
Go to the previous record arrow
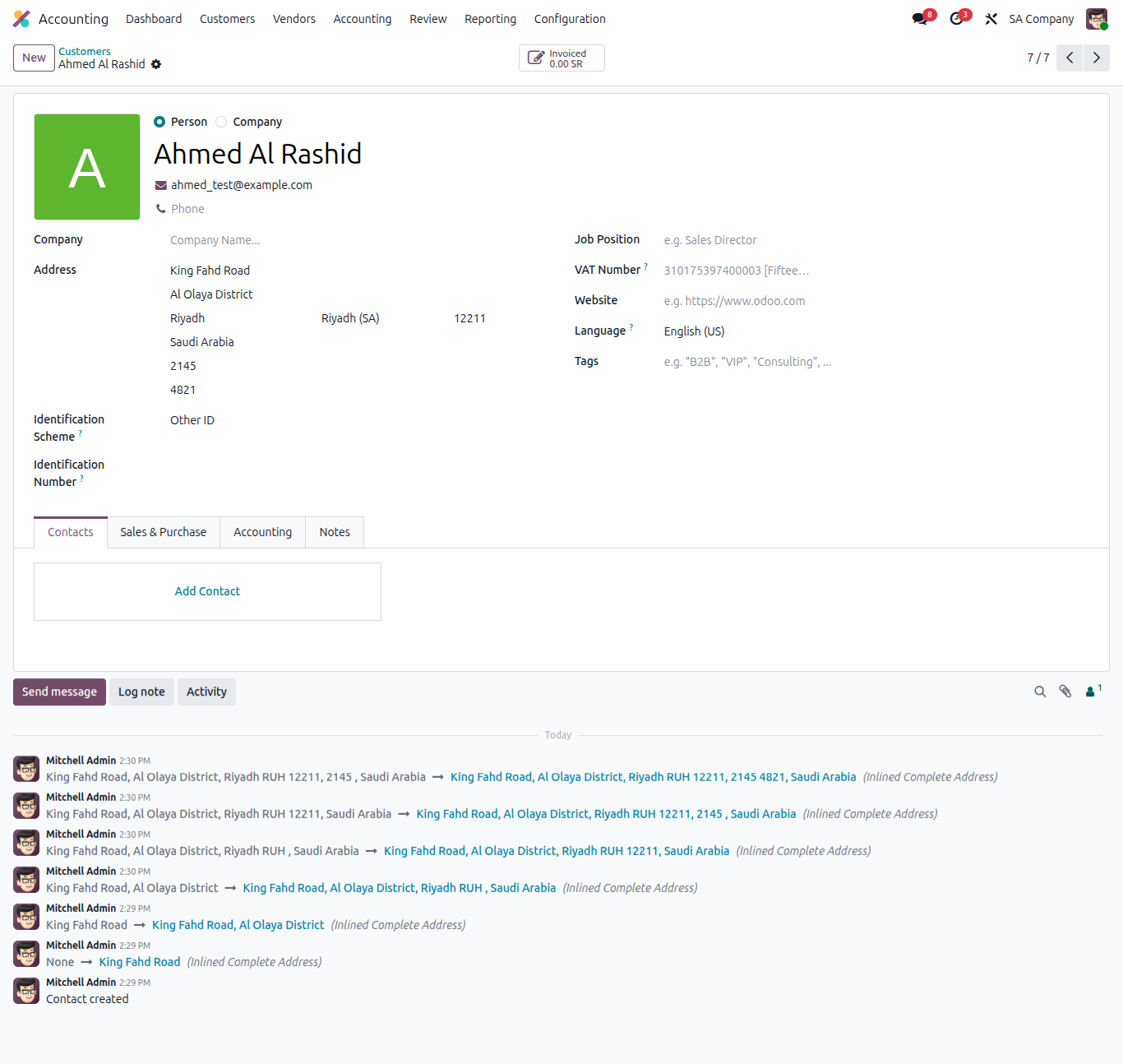pos(1070,58)
